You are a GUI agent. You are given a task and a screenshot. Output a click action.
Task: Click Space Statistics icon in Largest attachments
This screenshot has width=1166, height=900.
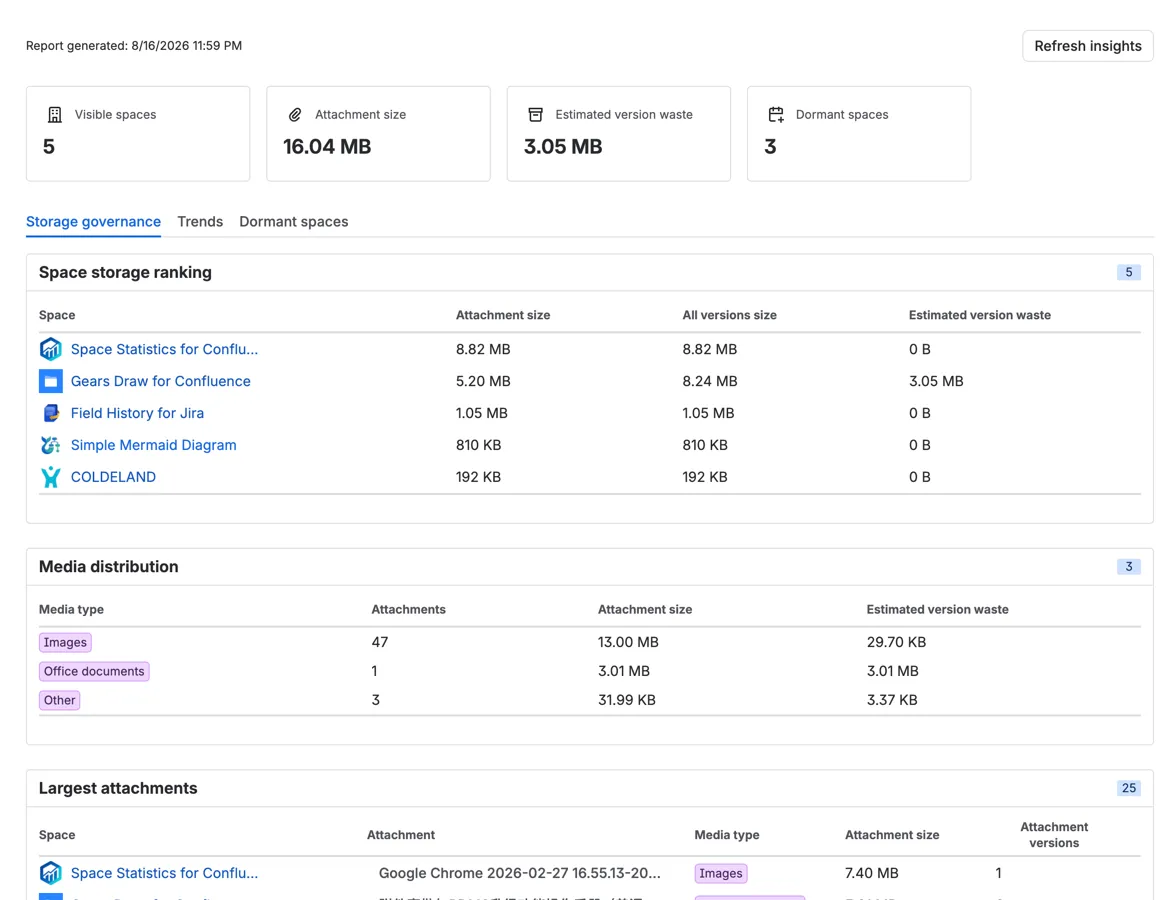click(x=51, y=872)
